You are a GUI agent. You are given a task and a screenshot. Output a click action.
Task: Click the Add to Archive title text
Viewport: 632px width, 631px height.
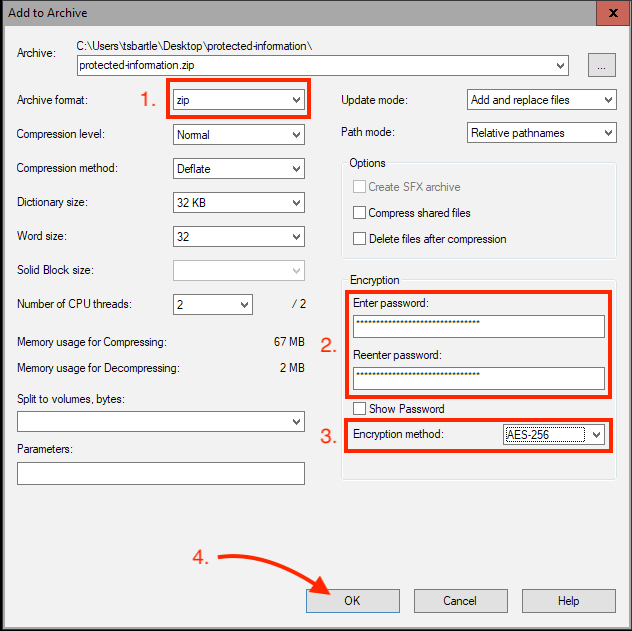(x=48, y=13)
